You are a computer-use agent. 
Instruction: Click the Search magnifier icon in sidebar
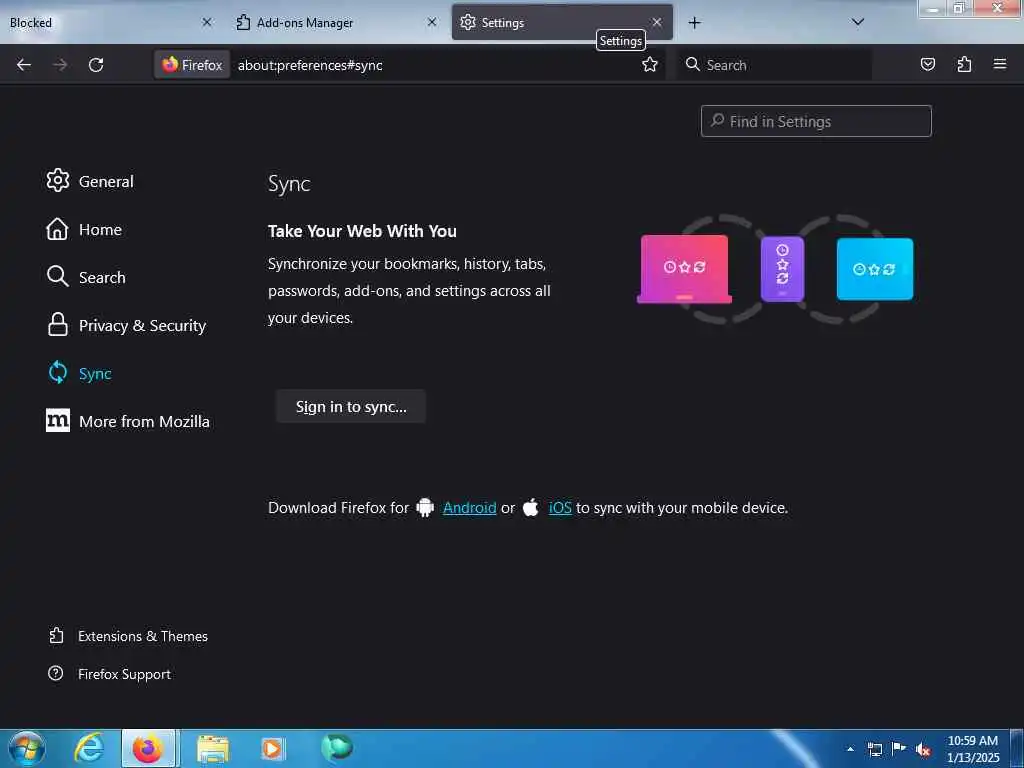tap(57, 276)
